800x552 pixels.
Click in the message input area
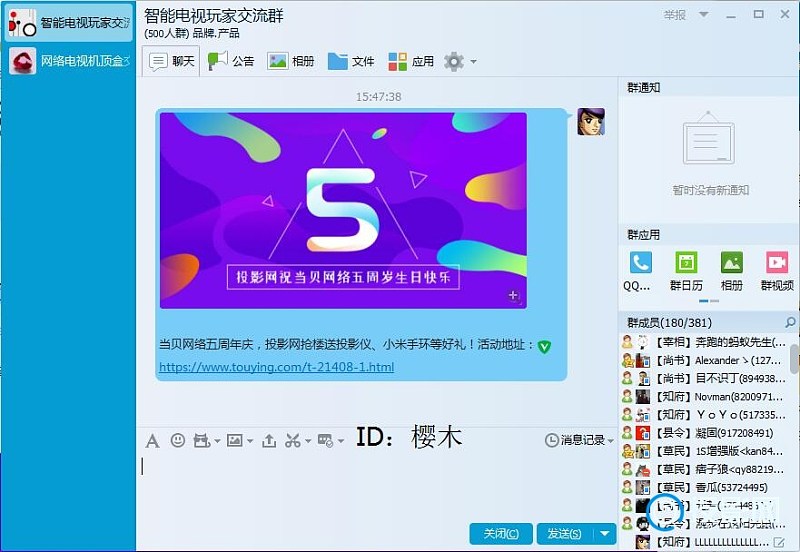378,485
